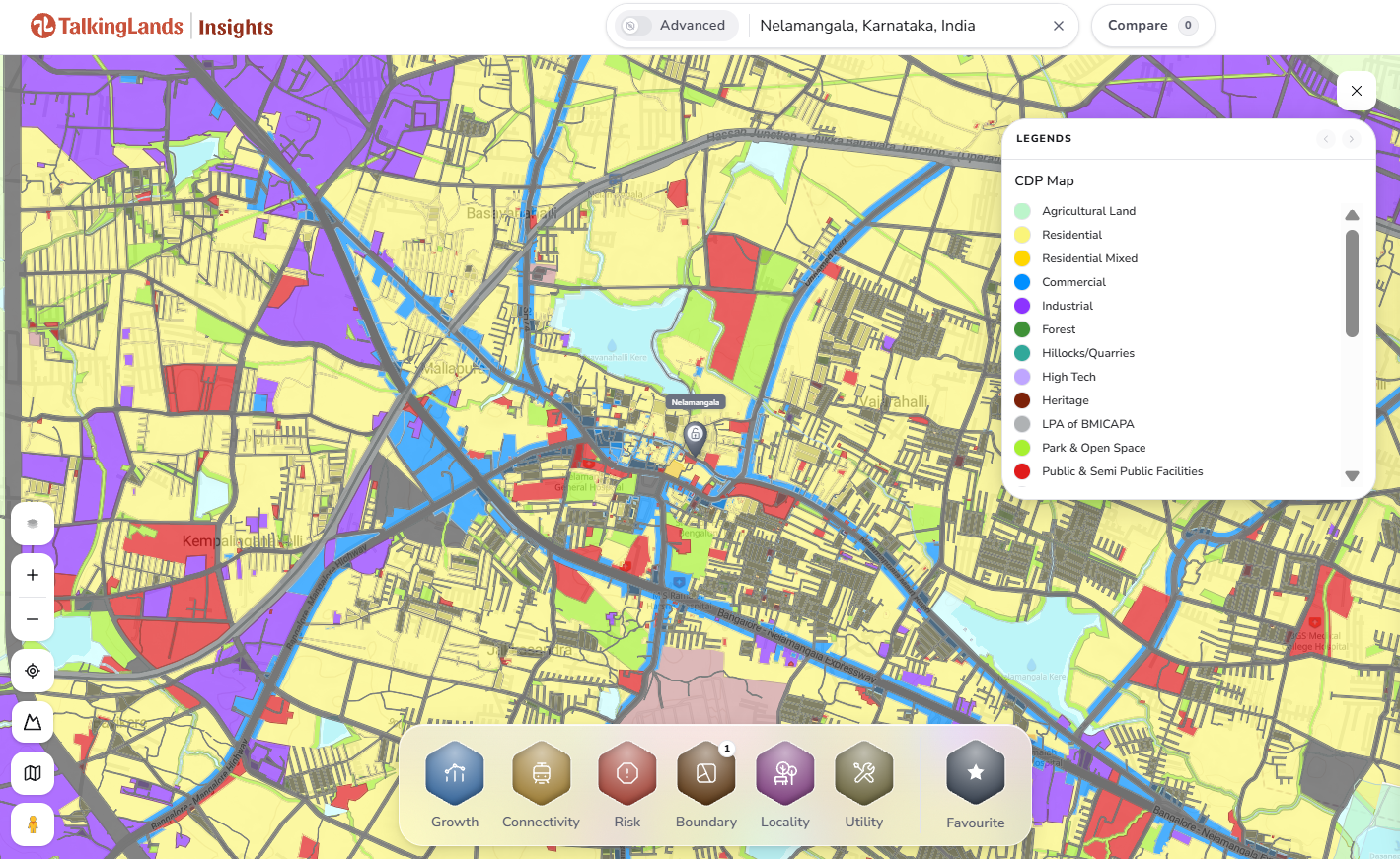Click the legend list down arrow
The width and height of the screenshot is (1400, 859).
pyautogui.click(x=1353, y=476)
